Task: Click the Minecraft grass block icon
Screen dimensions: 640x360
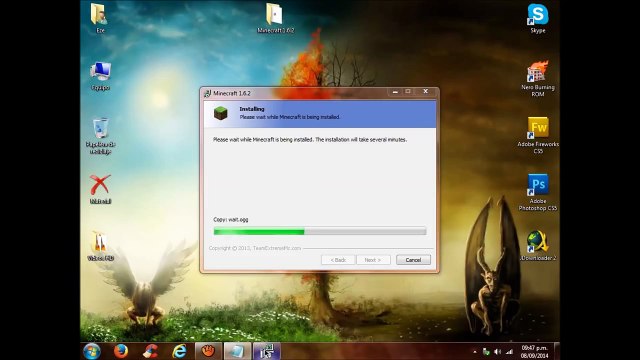Action: click(x=221, y=113)
